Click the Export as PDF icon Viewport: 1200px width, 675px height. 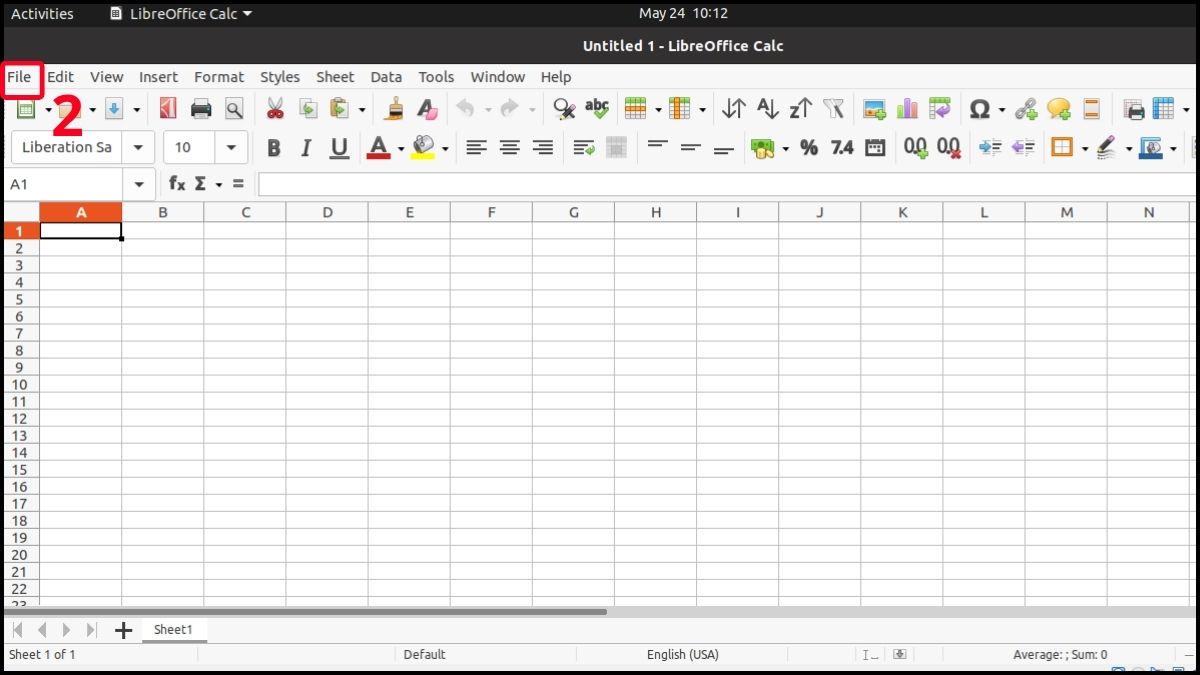coord(168,108)
